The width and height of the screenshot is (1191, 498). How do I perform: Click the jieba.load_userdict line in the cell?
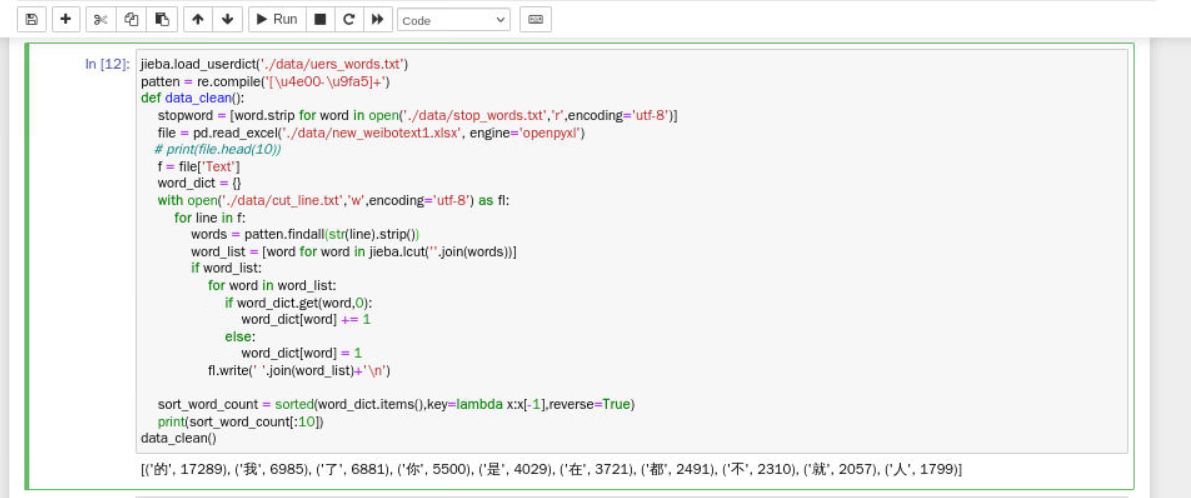point(274,65)
